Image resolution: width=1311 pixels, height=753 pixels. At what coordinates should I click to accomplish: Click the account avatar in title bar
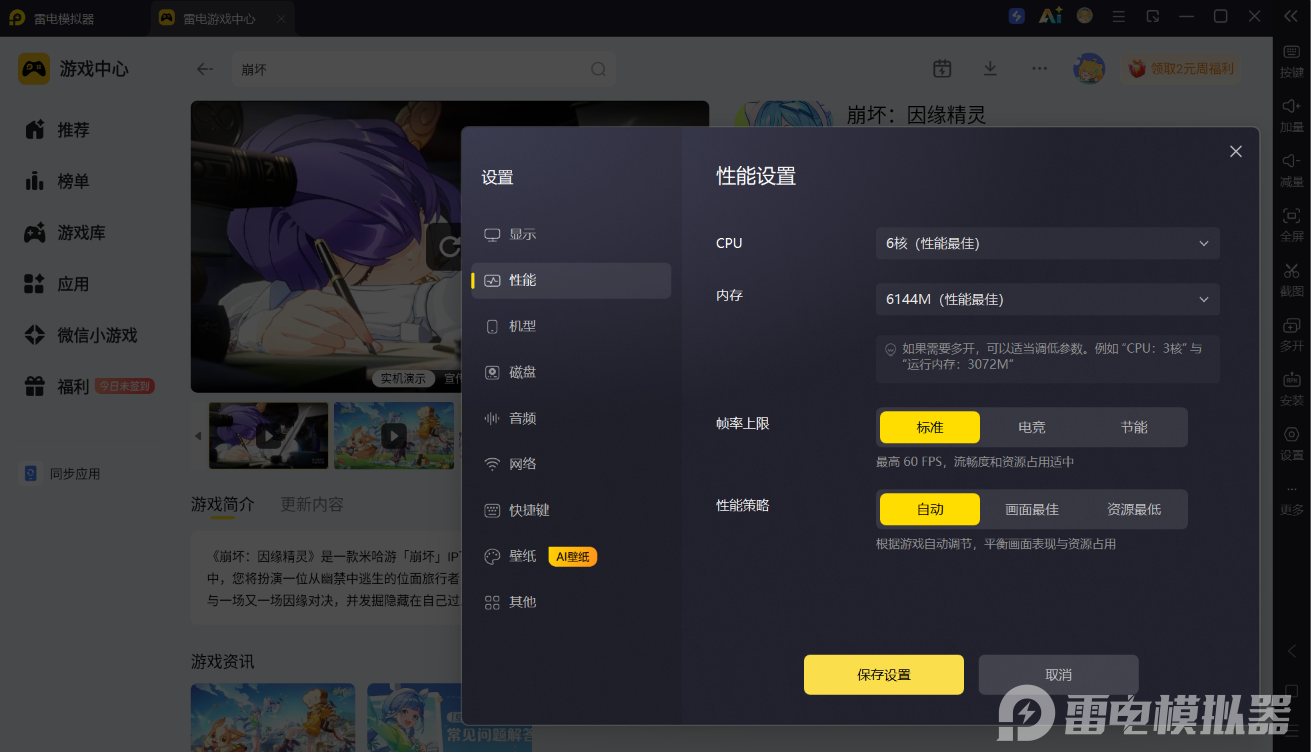(1085, 16)
